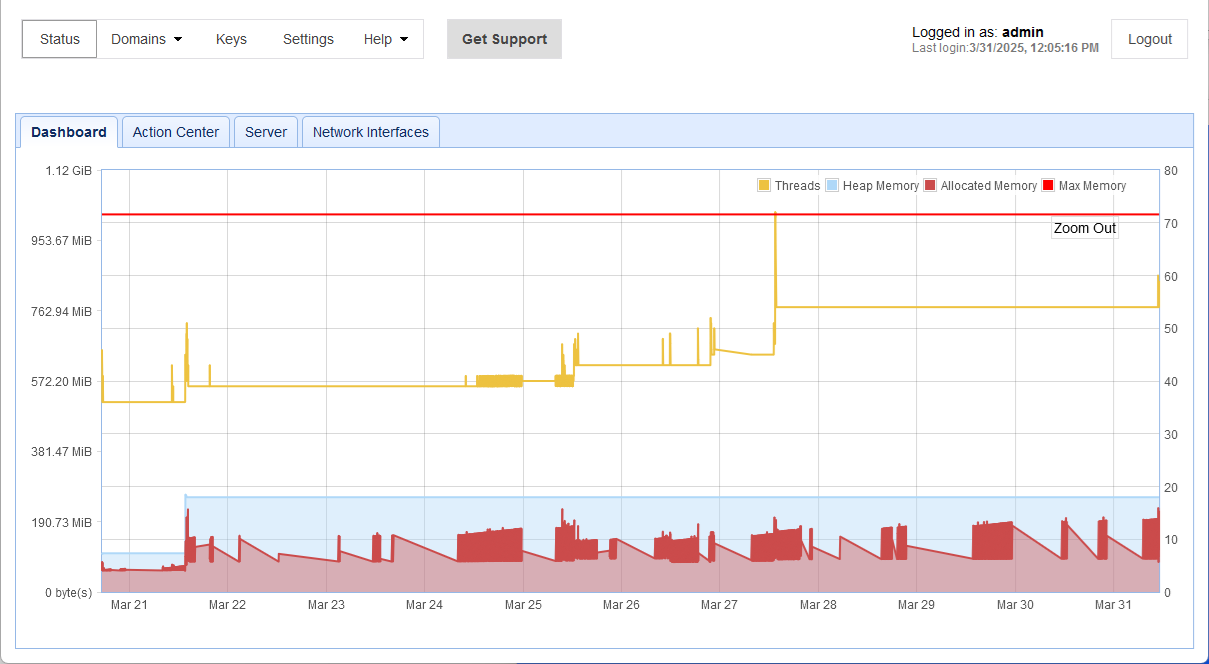
Task: Open the Keys menu item
Action: click(x=231, y=39)
